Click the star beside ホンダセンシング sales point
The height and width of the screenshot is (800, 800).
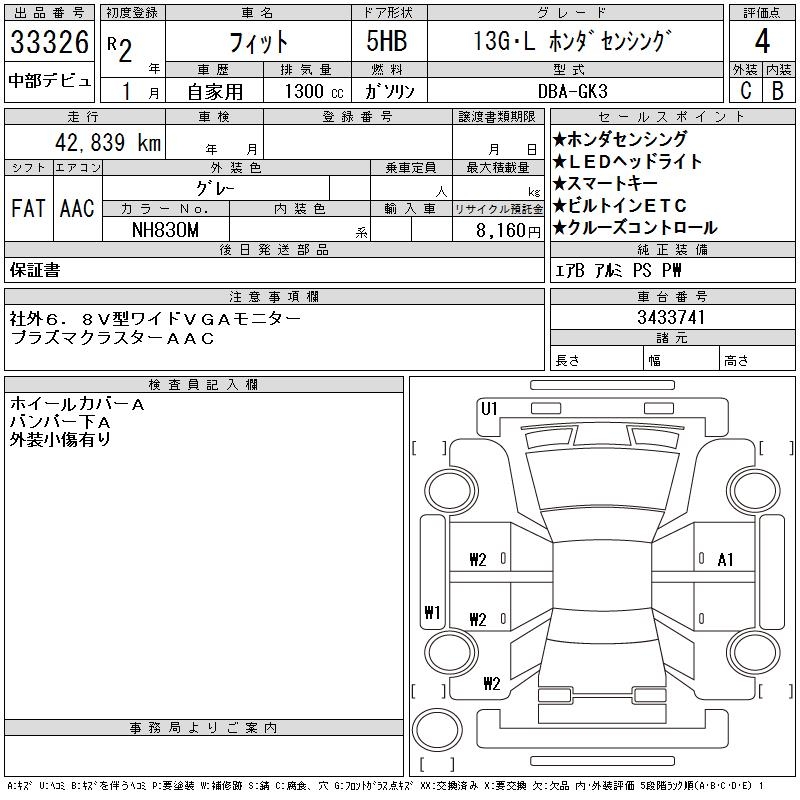(x=560, y=139)
